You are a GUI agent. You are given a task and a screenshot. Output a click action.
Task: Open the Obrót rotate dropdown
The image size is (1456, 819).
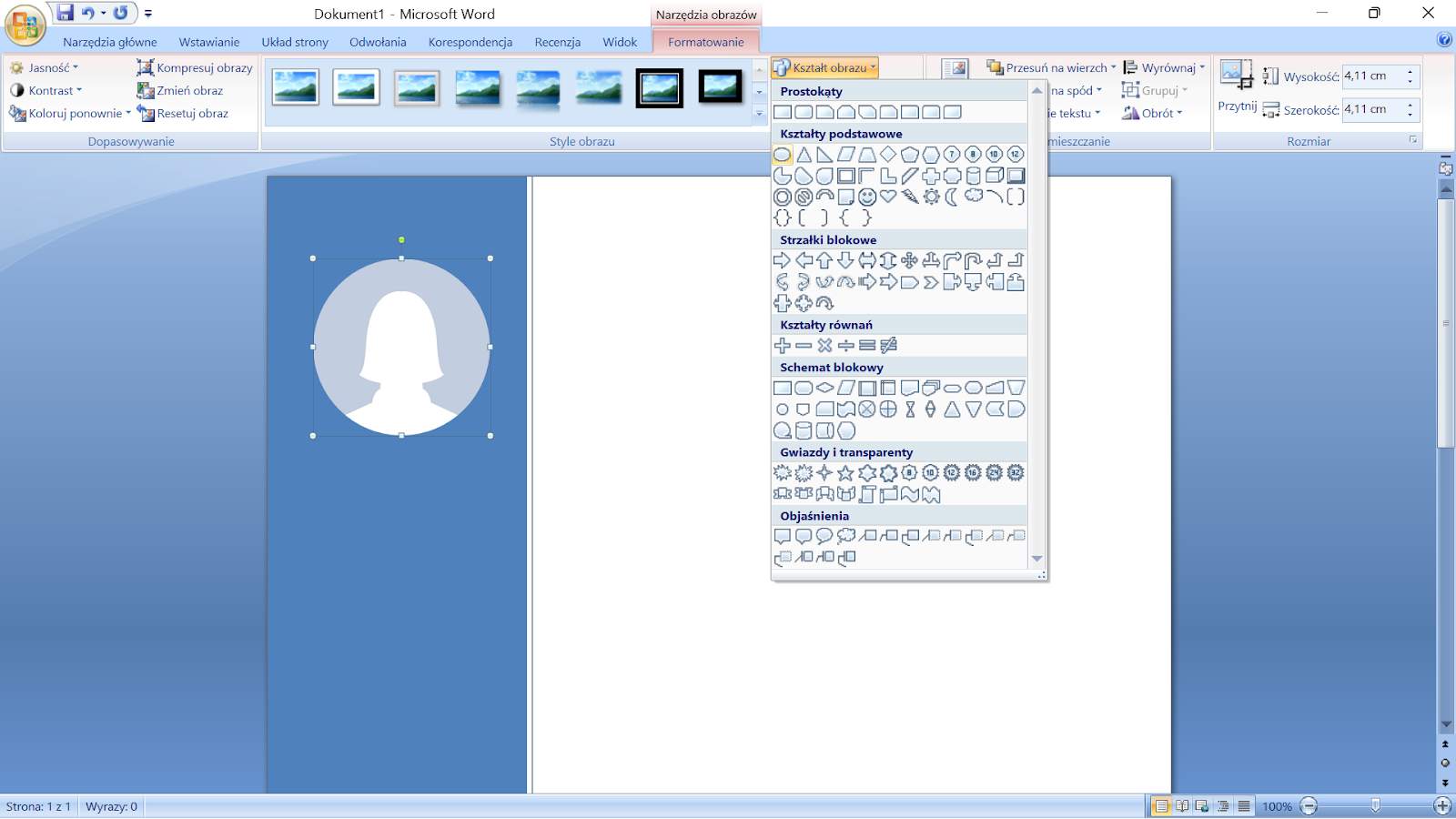(x=1152, y=114)
